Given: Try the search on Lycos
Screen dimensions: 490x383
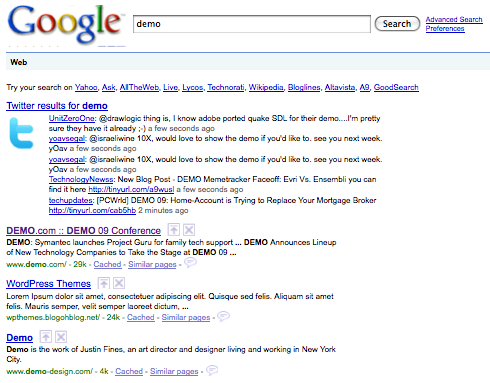Looking at the screenshot, I should tap(192, 87).
